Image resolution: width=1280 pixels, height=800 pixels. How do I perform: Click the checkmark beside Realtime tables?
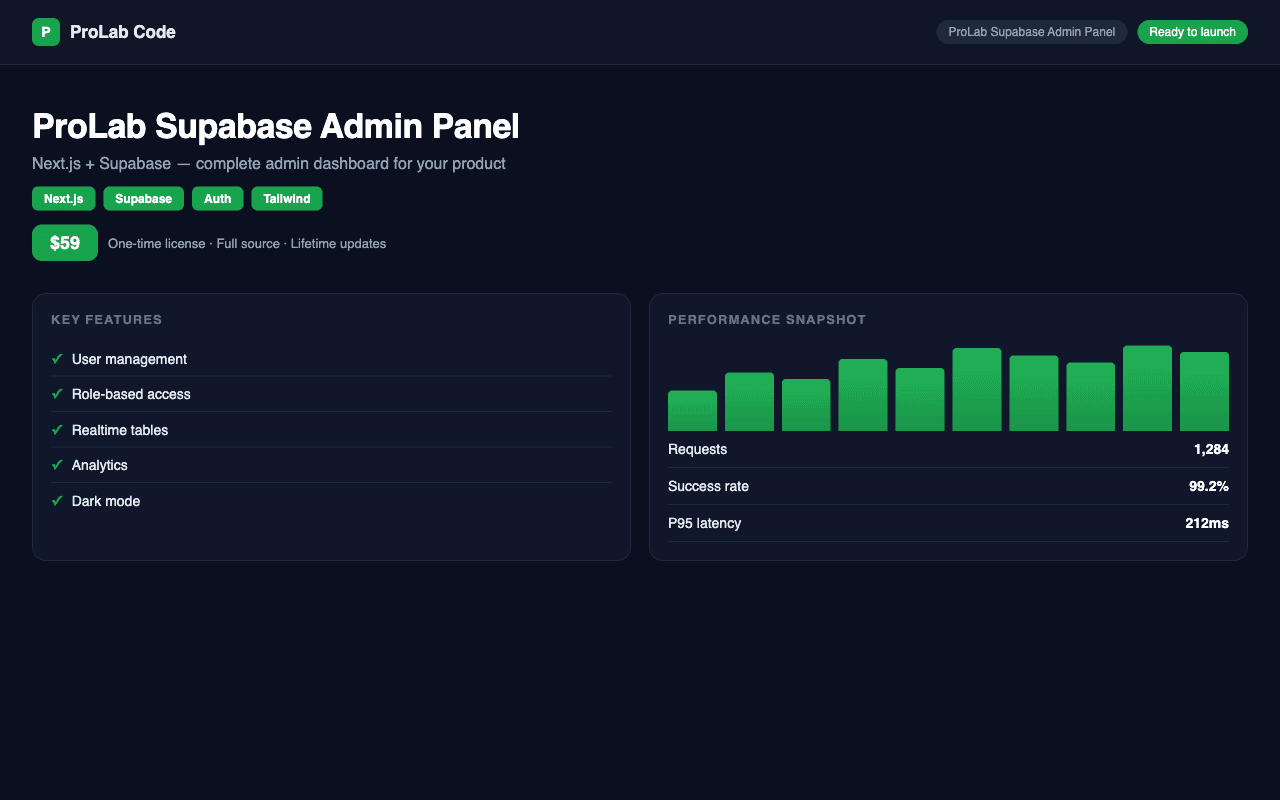[x=57, y=430]
